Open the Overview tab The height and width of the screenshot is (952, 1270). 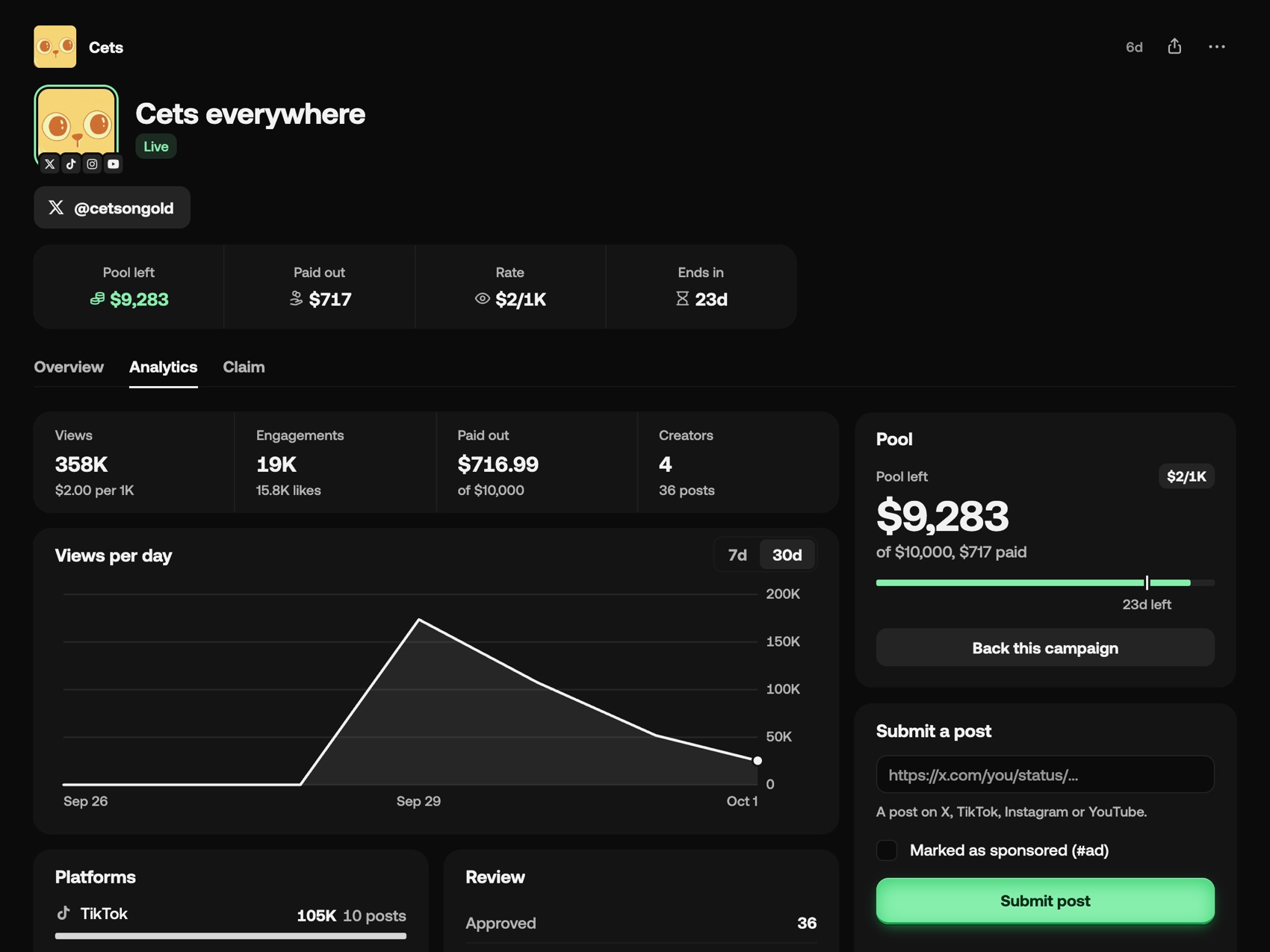[x=69, y=367]
